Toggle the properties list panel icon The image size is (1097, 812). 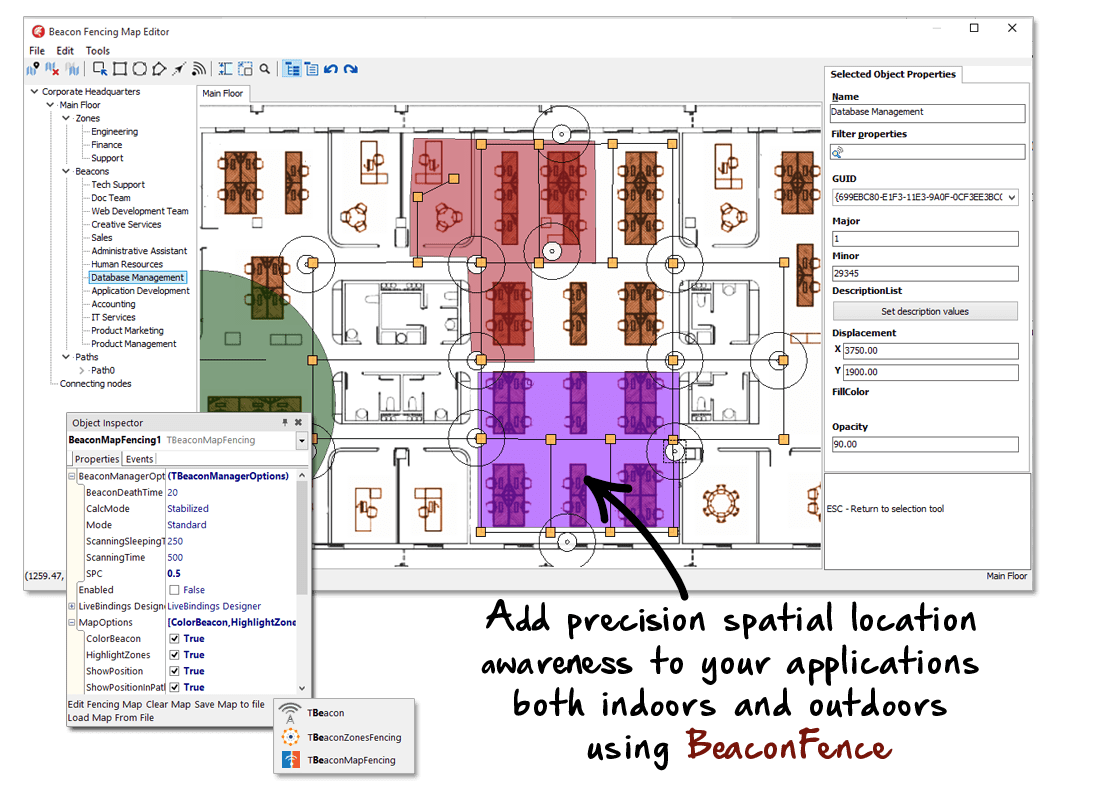311,69
